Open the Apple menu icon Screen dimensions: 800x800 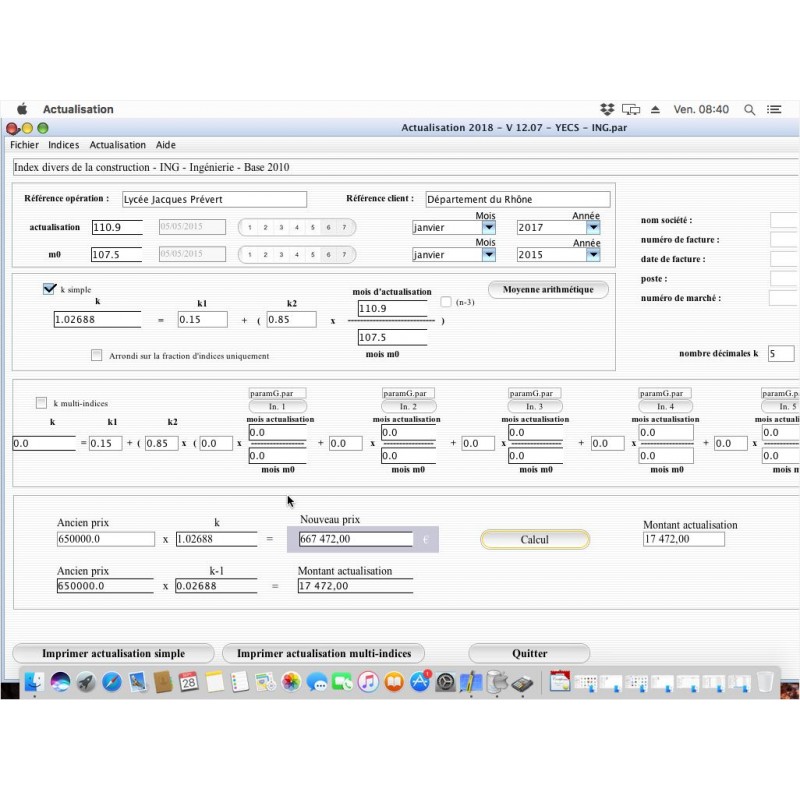(x=22, y=109)
